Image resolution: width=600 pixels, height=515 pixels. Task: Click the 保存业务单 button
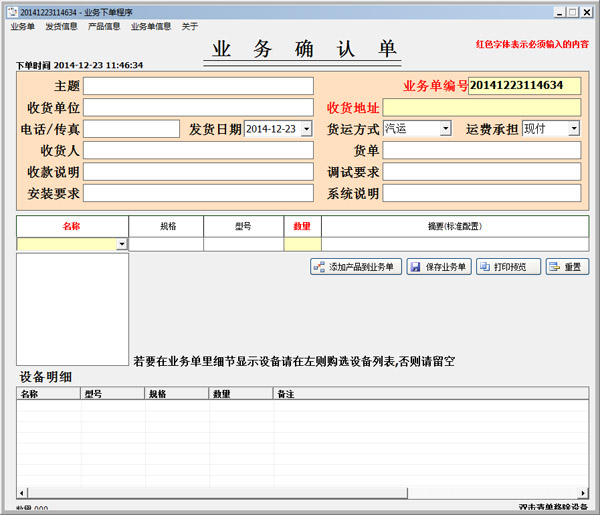click(439, 267)
